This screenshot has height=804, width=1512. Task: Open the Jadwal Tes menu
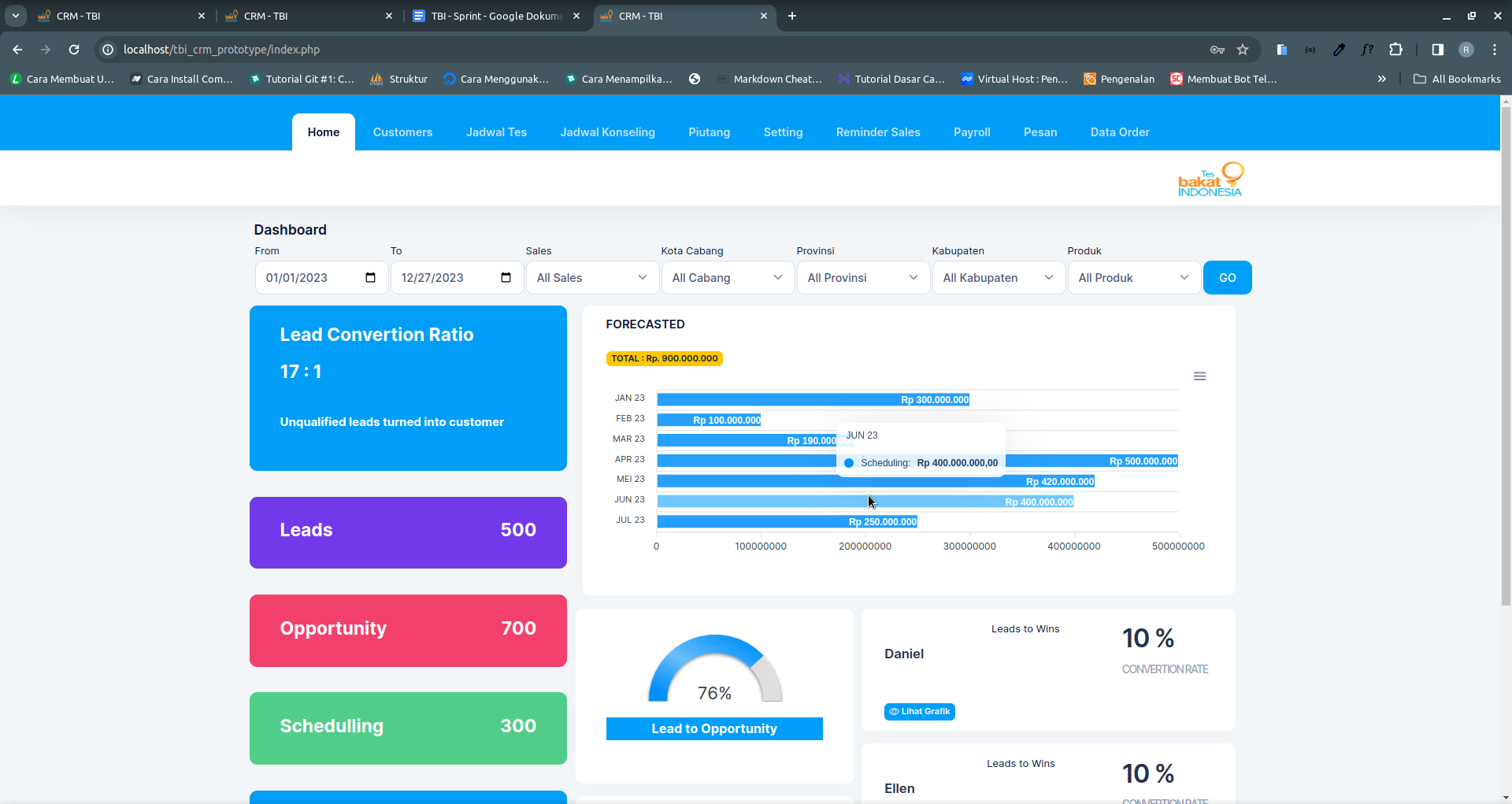[496, 132]
